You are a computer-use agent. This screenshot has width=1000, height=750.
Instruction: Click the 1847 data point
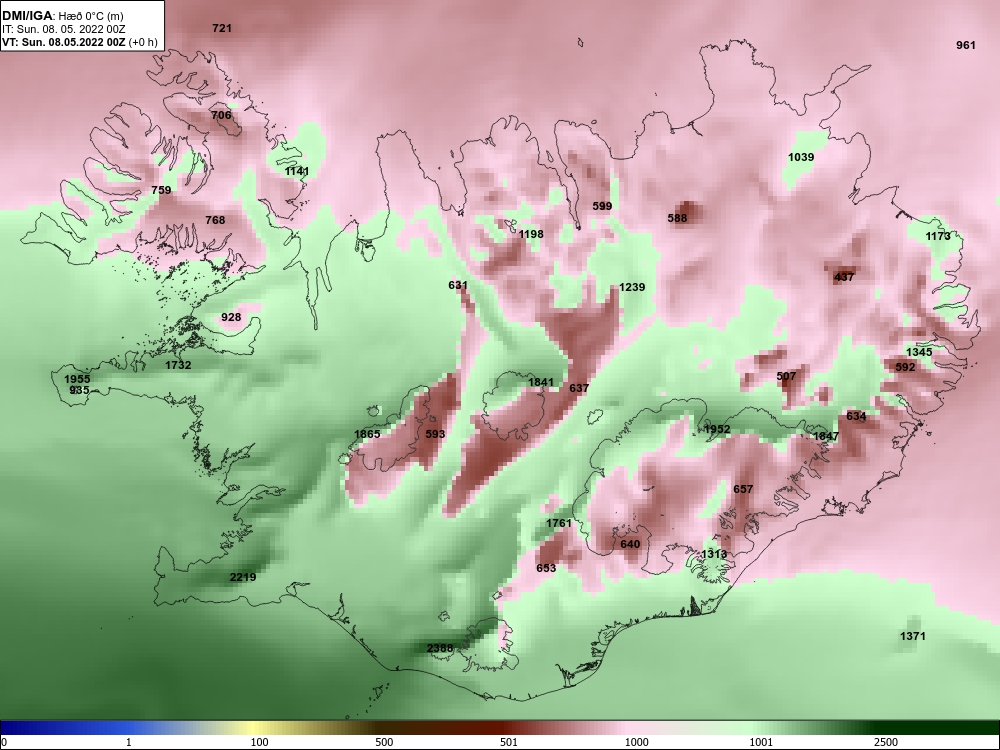(826, 436)
